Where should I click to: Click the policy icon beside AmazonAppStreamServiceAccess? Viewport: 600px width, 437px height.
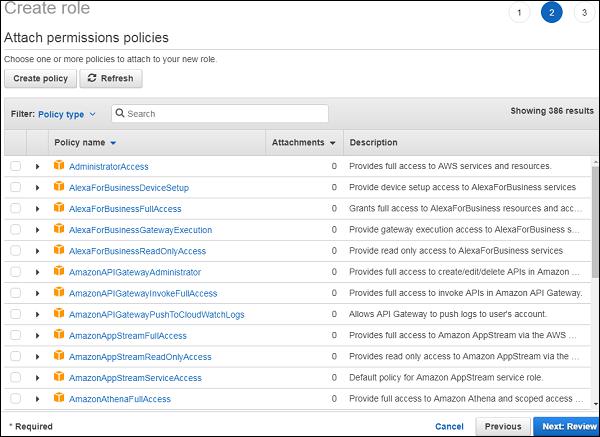(59, 378)
